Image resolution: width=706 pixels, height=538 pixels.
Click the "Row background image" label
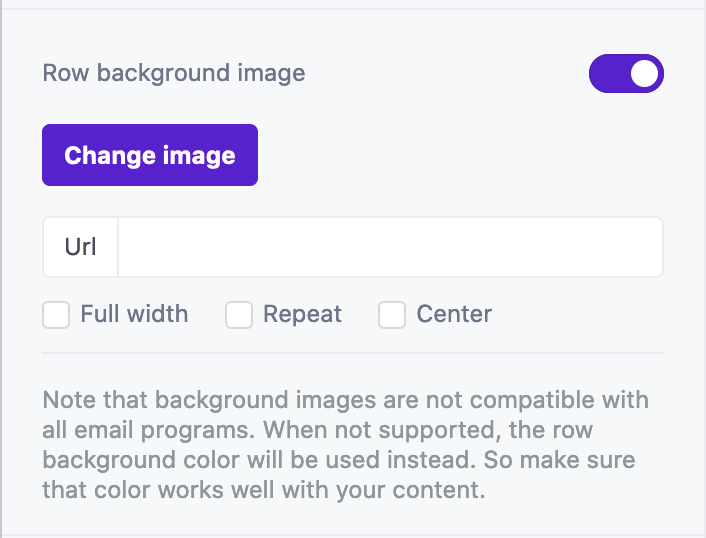pos(174,73)
